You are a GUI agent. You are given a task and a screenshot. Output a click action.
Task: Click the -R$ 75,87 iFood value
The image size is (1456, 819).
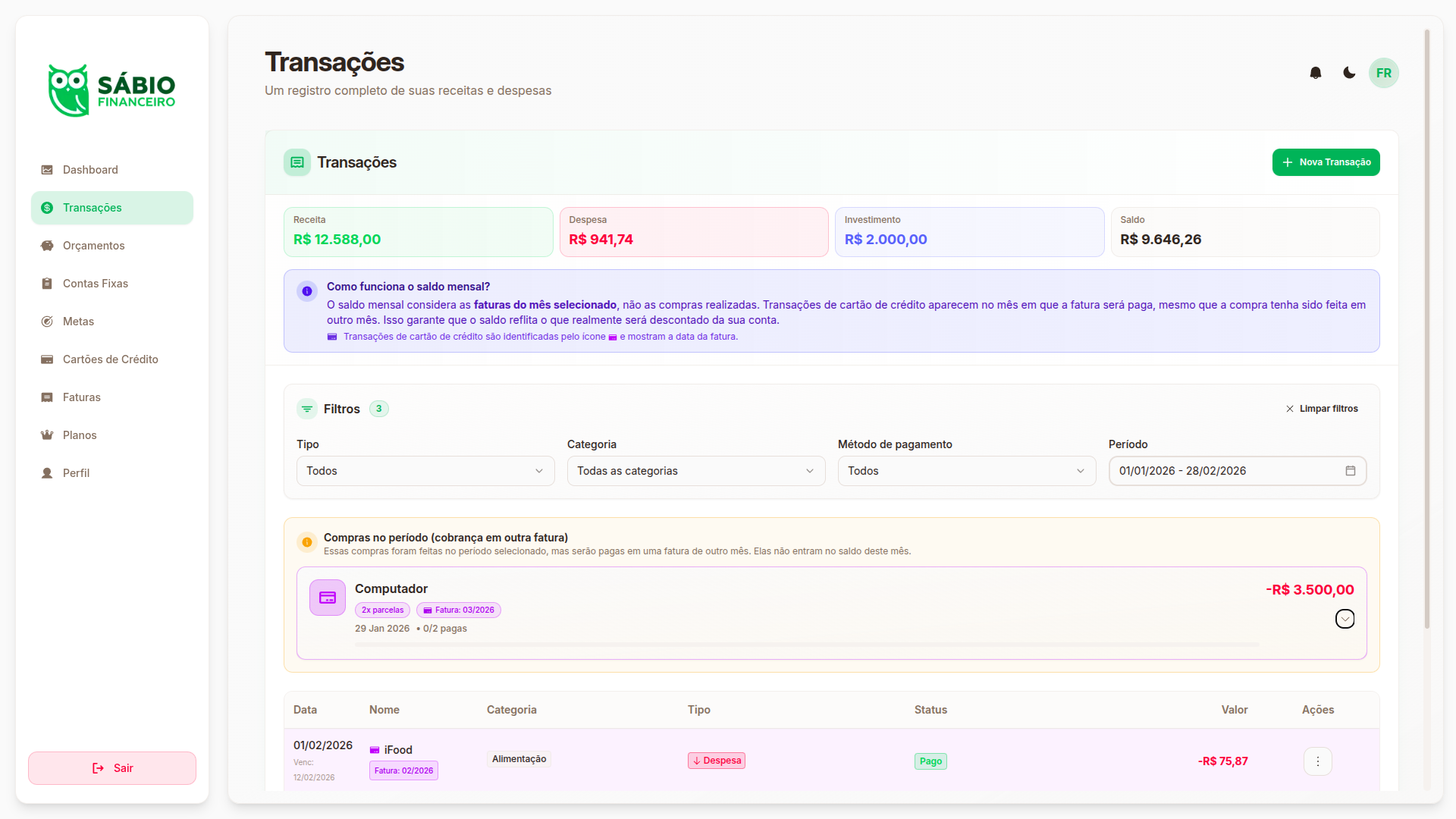tap(1223, 761)
